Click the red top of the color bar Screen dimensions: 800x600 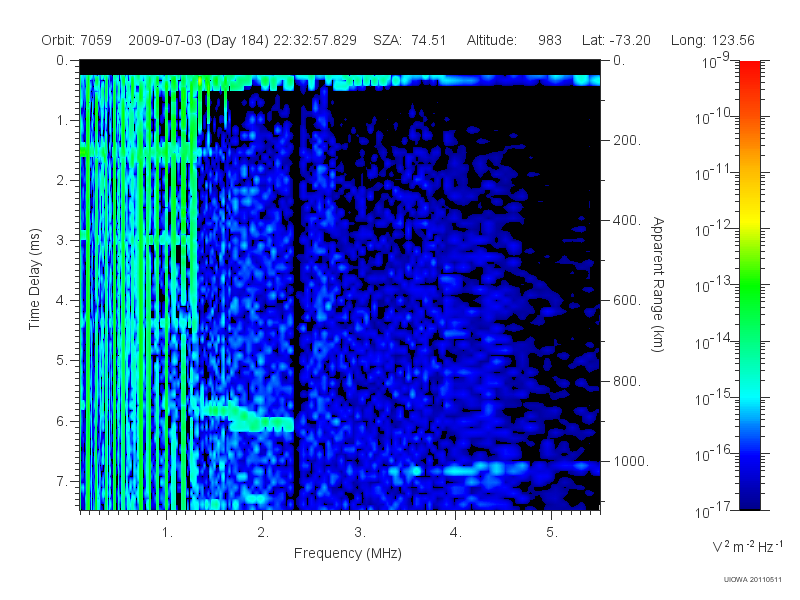pos(749,69)
